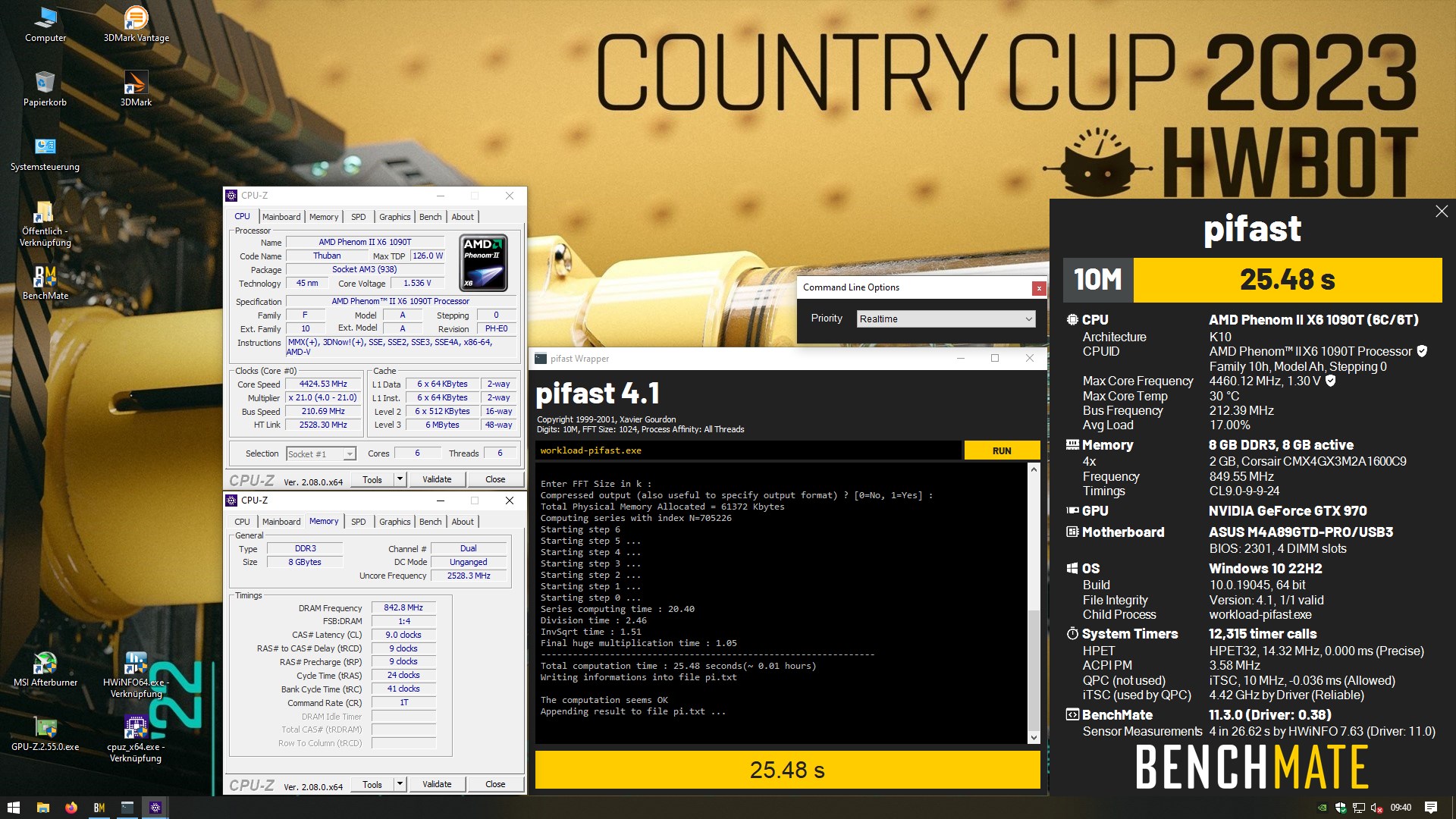
Task: Click the console scrollbar up arrow
Action: point(1034,470)
